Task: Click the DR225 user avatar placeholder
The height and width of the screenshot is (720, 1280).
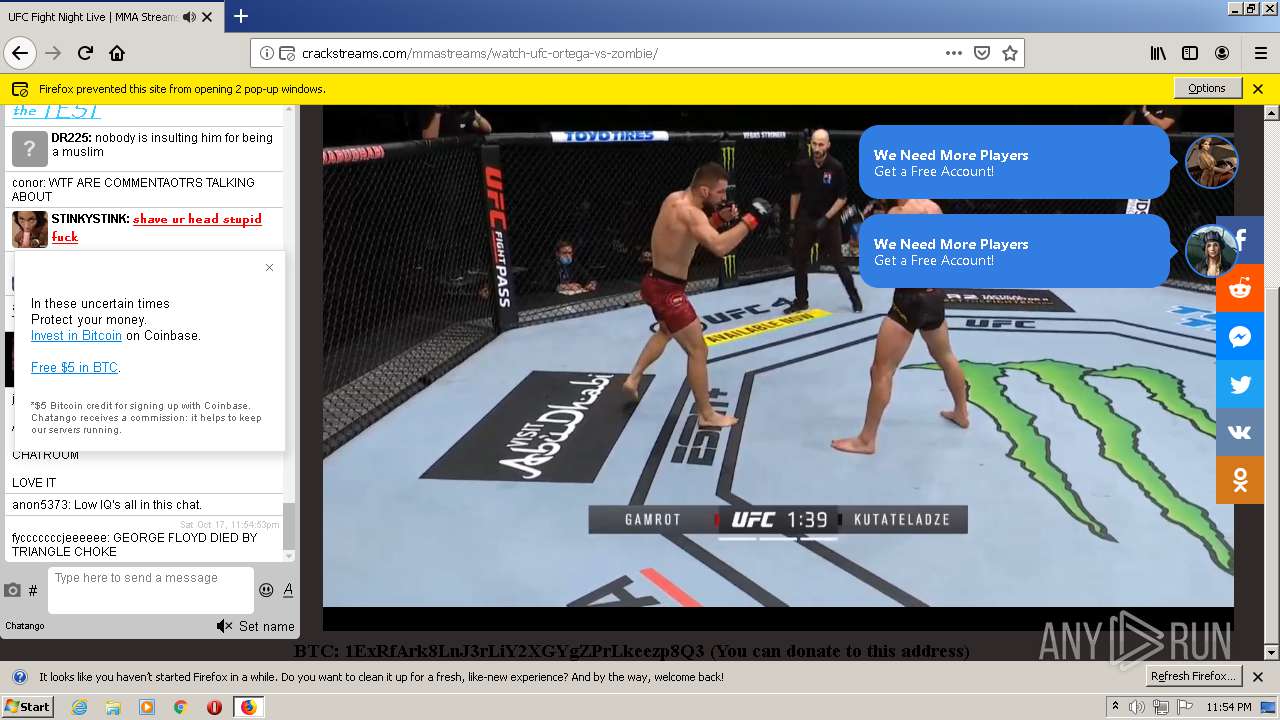Action: [29, 148]
